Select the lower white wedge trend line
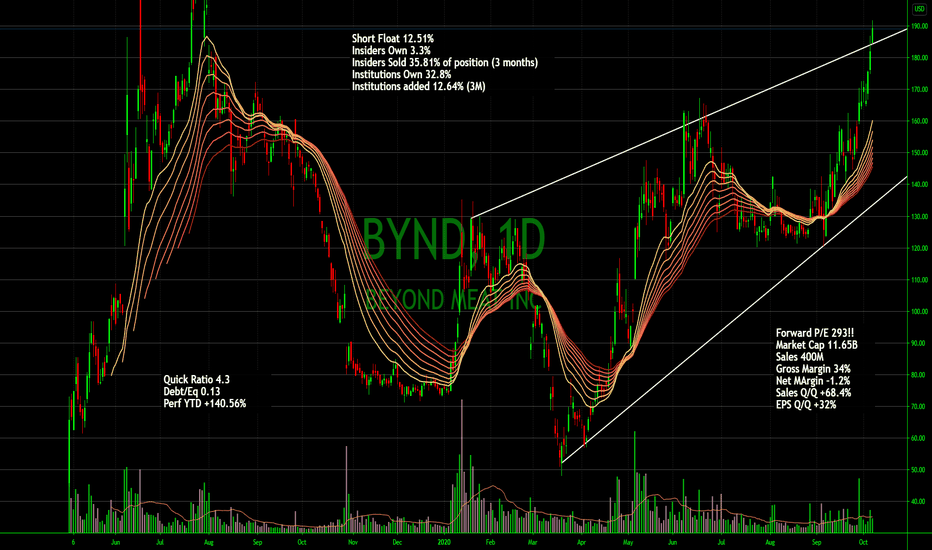932x550 pixels. tap(735, 319)
